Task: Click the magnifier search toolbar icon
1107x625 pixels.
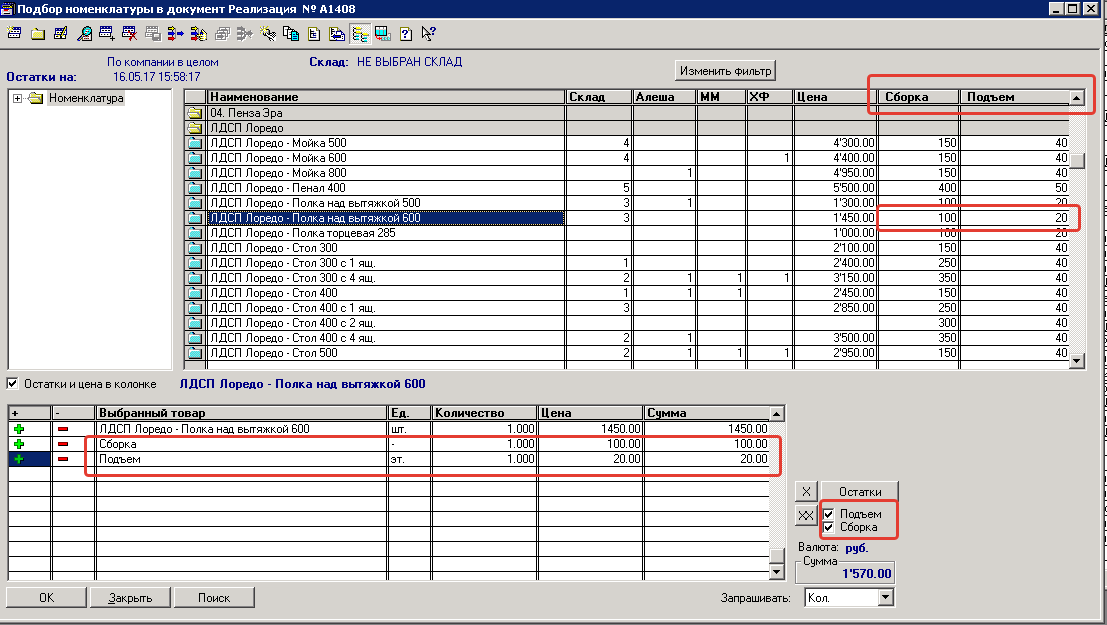Action: coord(84,34)
